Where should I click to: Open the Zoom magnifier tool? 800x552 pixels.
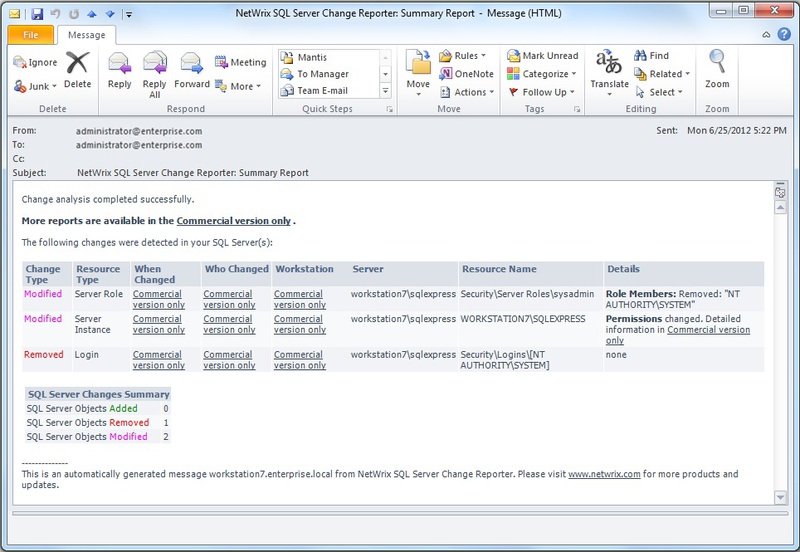point(717,70)
